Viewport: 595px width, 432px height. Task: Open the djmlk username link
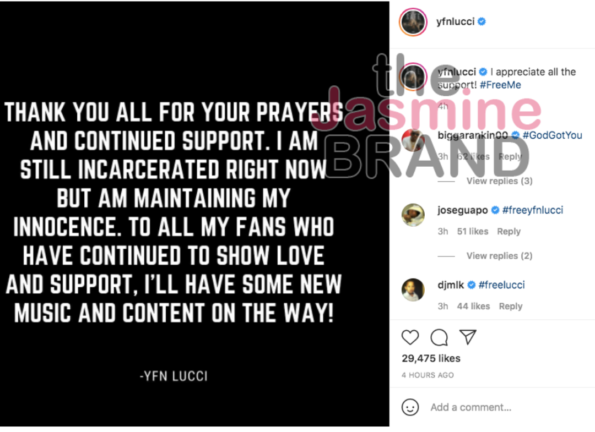click(450, 285)
